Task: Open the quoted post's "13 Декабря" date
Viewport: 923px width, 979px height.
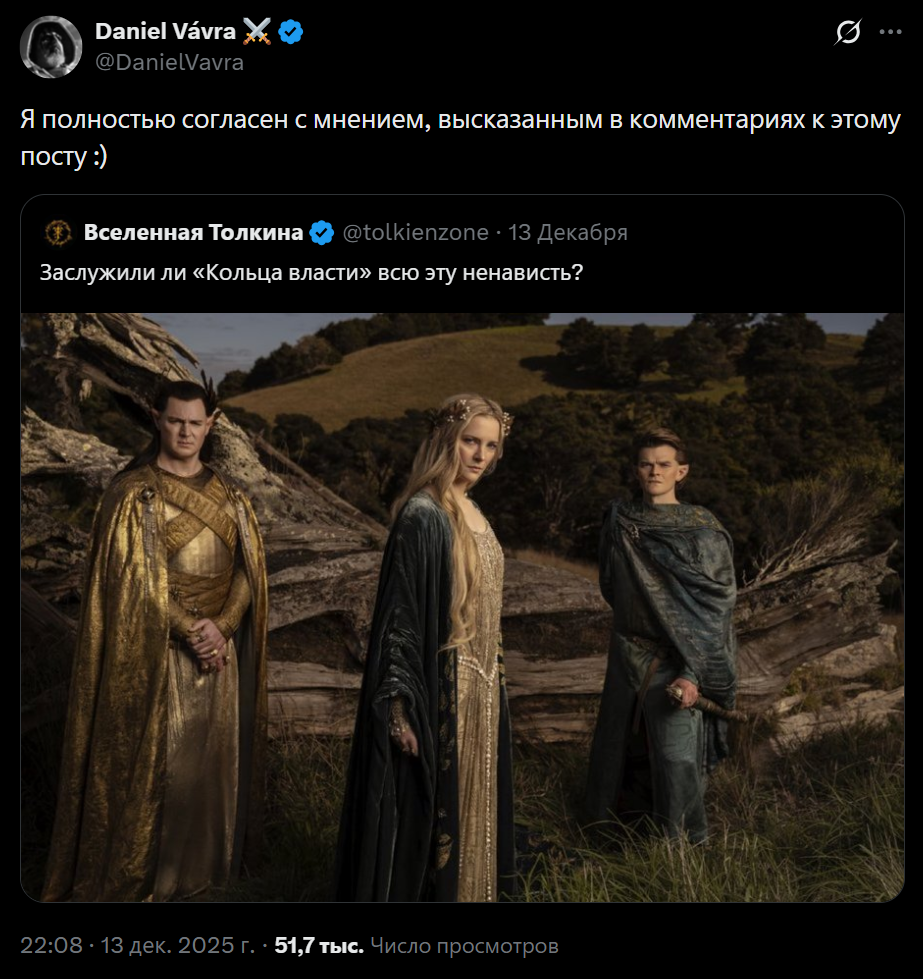Action: [x=568, y=233]
